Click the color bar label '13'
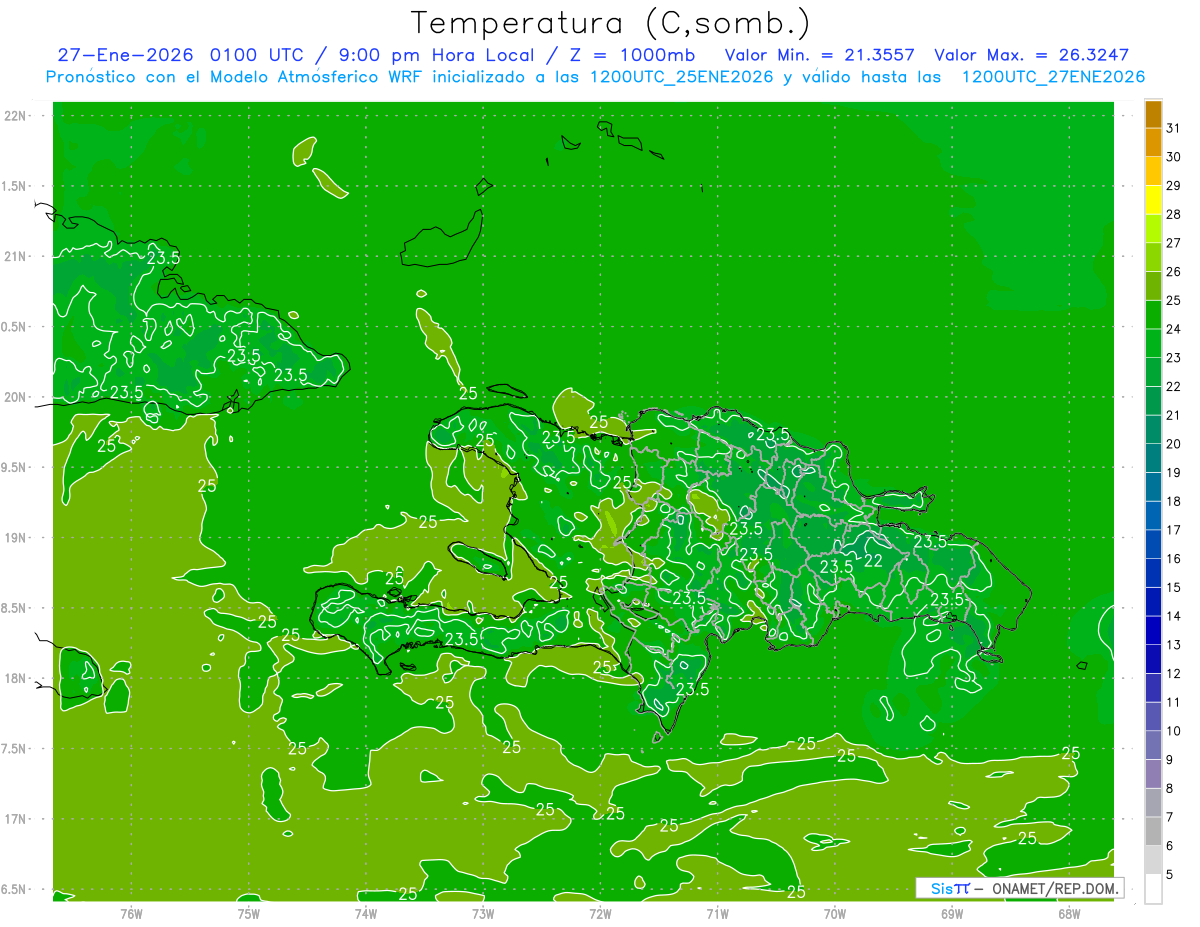This screenshot has height=927, width=1200. pyautogui.click(x=1174, y=645)
